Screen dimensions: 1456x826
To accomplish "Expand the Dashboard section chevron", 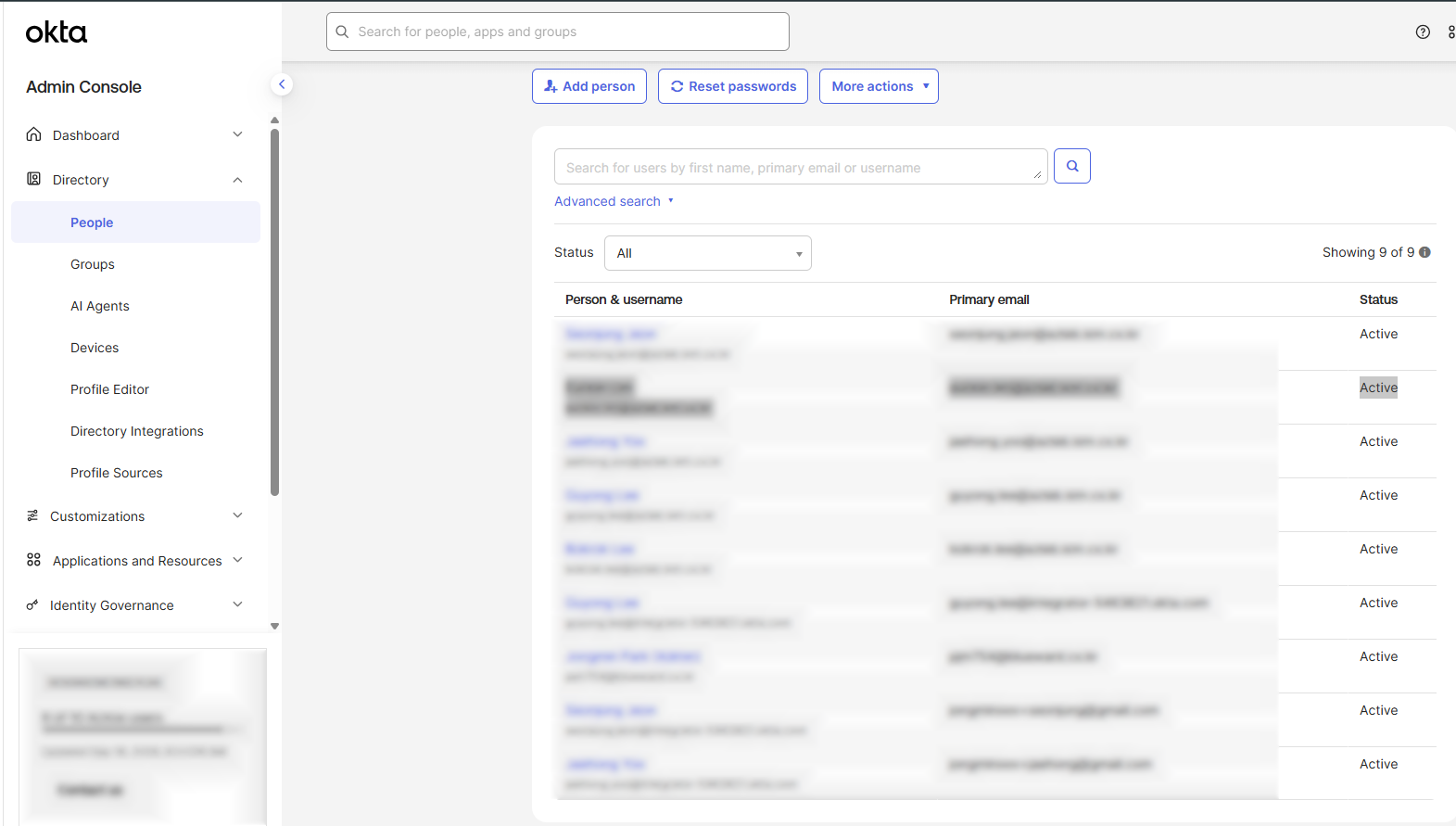I will tap(237, 134).
